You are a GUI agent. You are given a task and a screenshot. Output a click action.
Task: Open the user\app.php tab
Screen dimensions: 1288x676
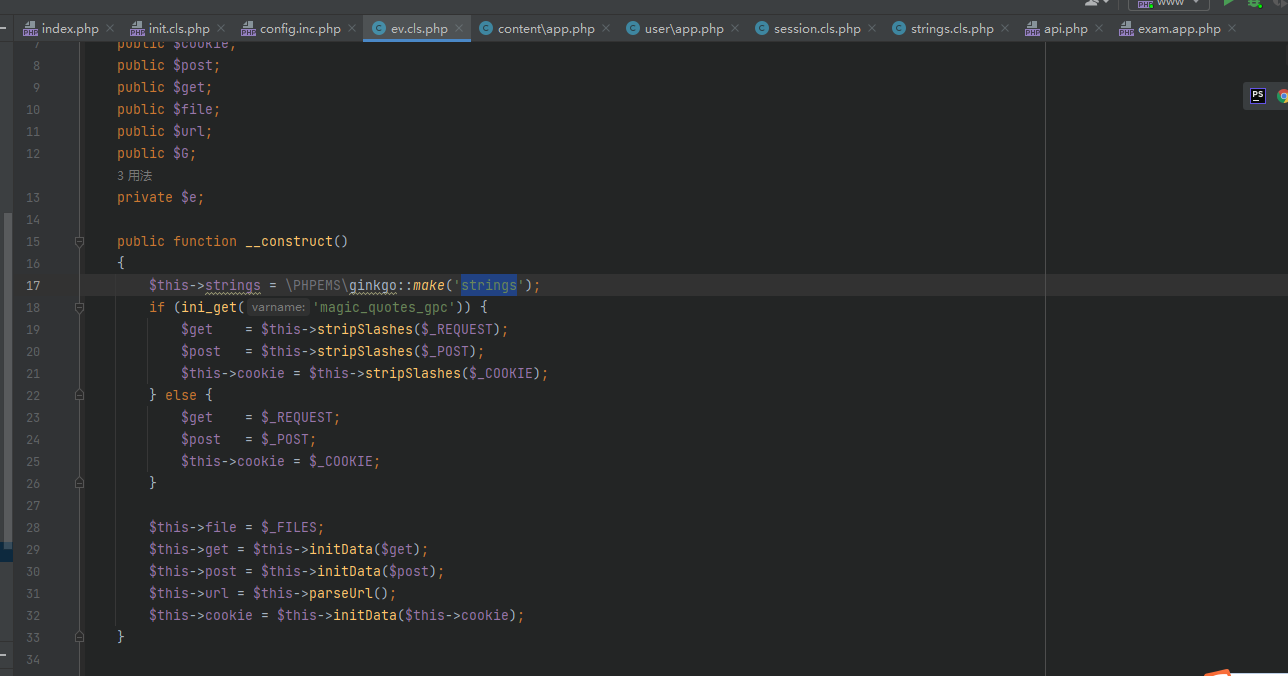click(x=684, y=29)
